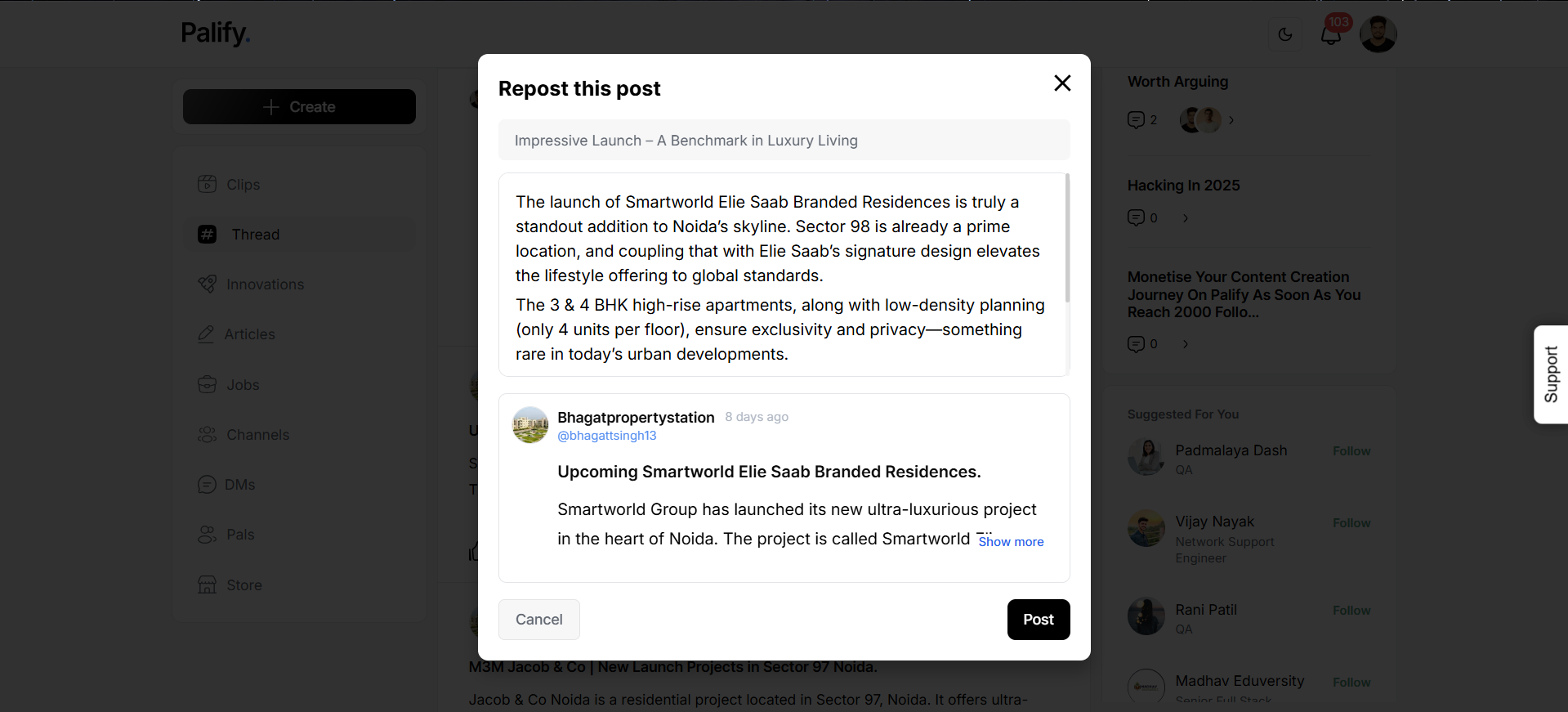Click the repost text area scrollbar

1067,237
